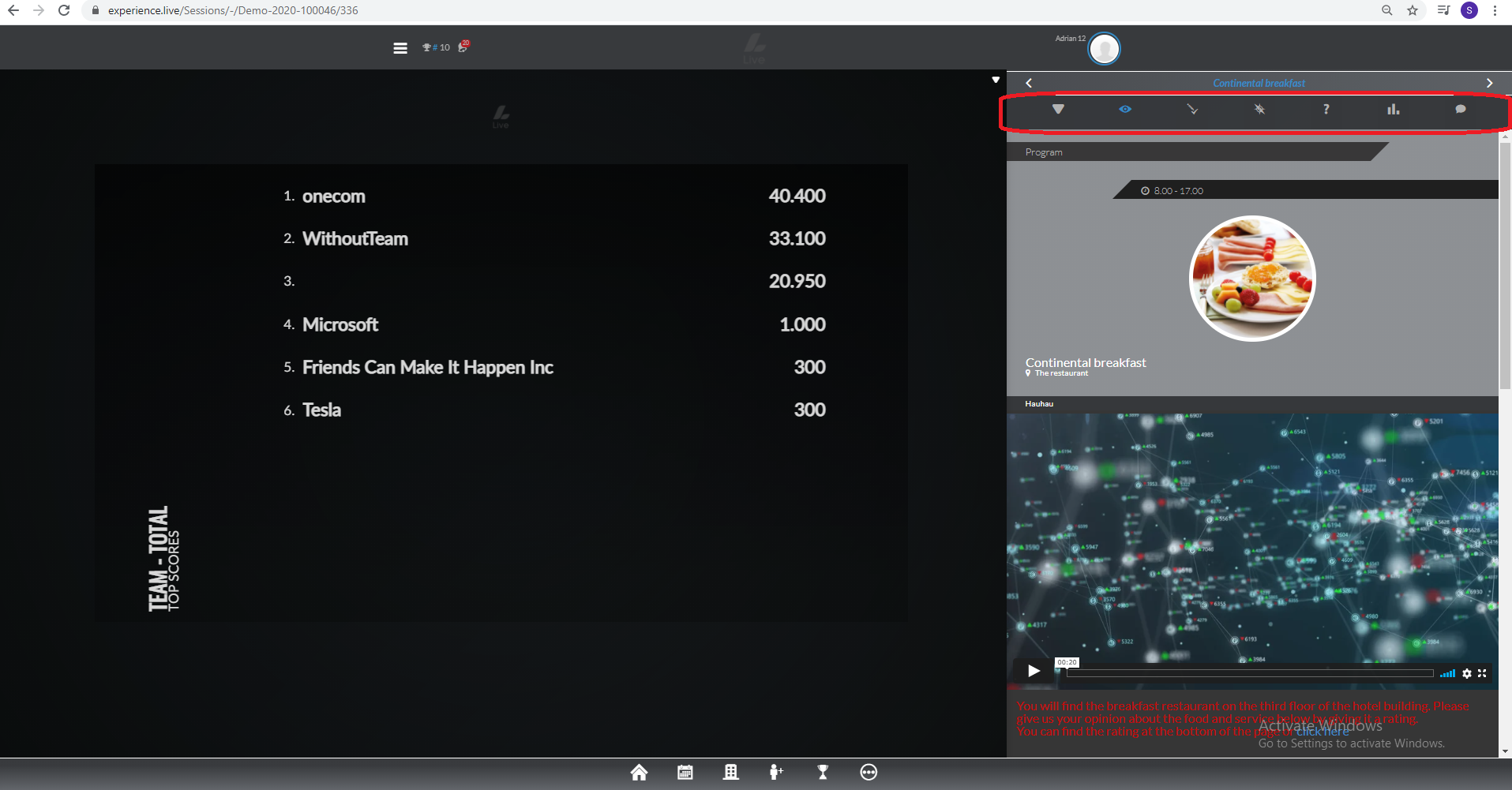The width and height of the screenshot is (1512, 790).
Task: Go back in browser history
Action: (13, 10)
